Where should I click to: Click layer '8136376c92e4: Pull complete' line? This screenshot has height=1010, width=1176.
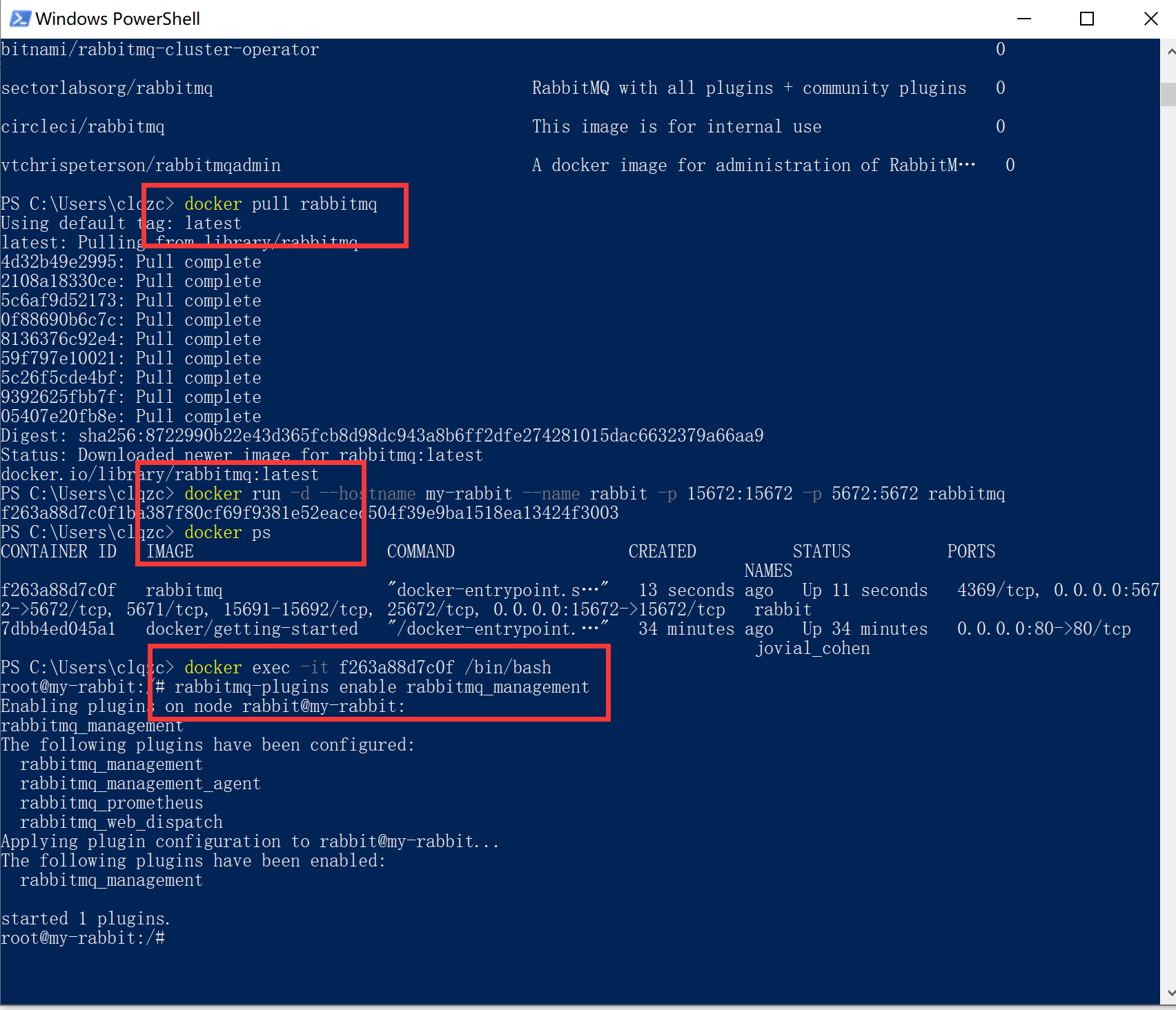131,339
